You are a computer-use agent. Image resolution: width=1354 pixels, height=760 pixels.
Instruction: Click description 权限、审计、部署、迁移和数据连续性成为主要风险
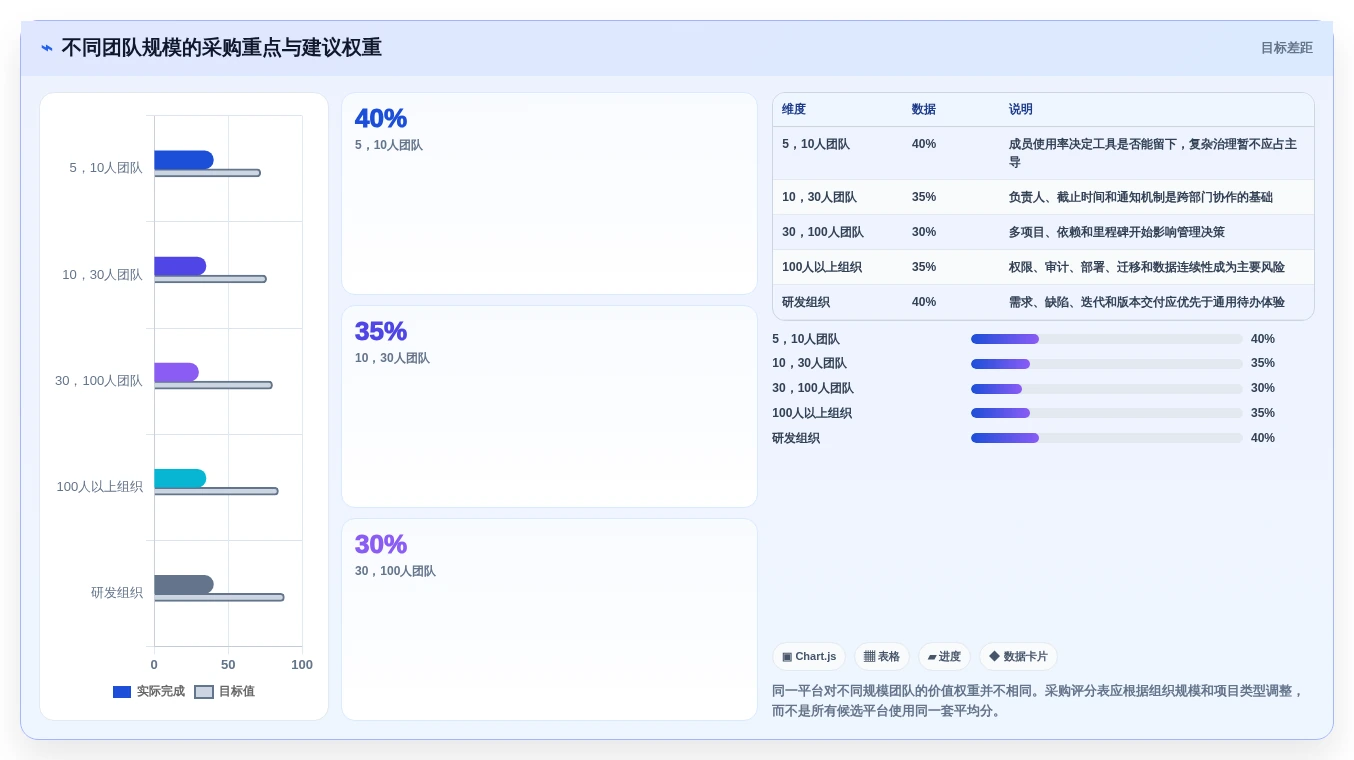point(1146,267)
